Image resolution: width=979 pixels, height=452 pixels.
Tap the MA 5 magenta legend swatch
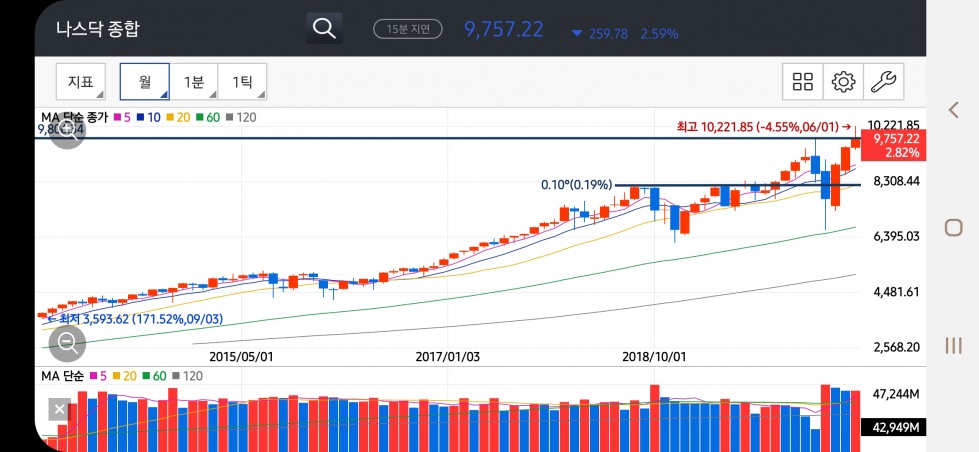(116, 117)
